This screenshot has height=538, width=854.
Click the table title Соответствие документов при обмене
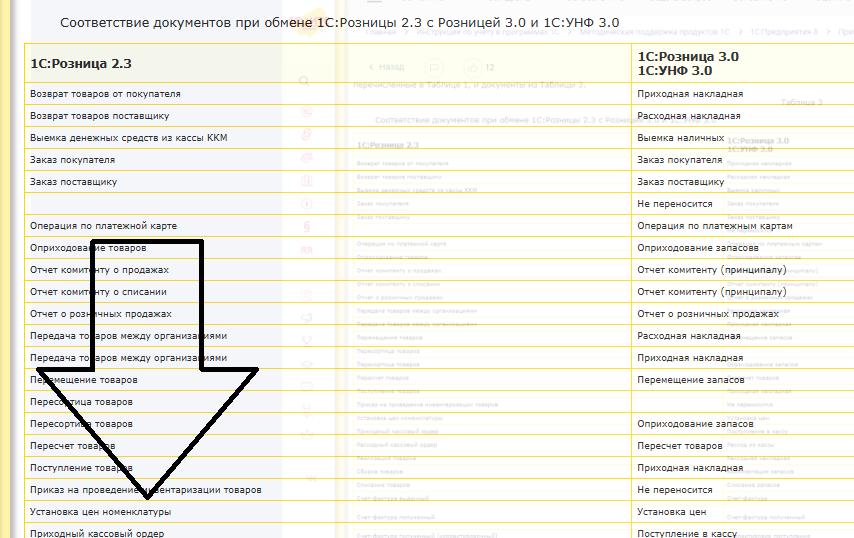coord(339,23)
